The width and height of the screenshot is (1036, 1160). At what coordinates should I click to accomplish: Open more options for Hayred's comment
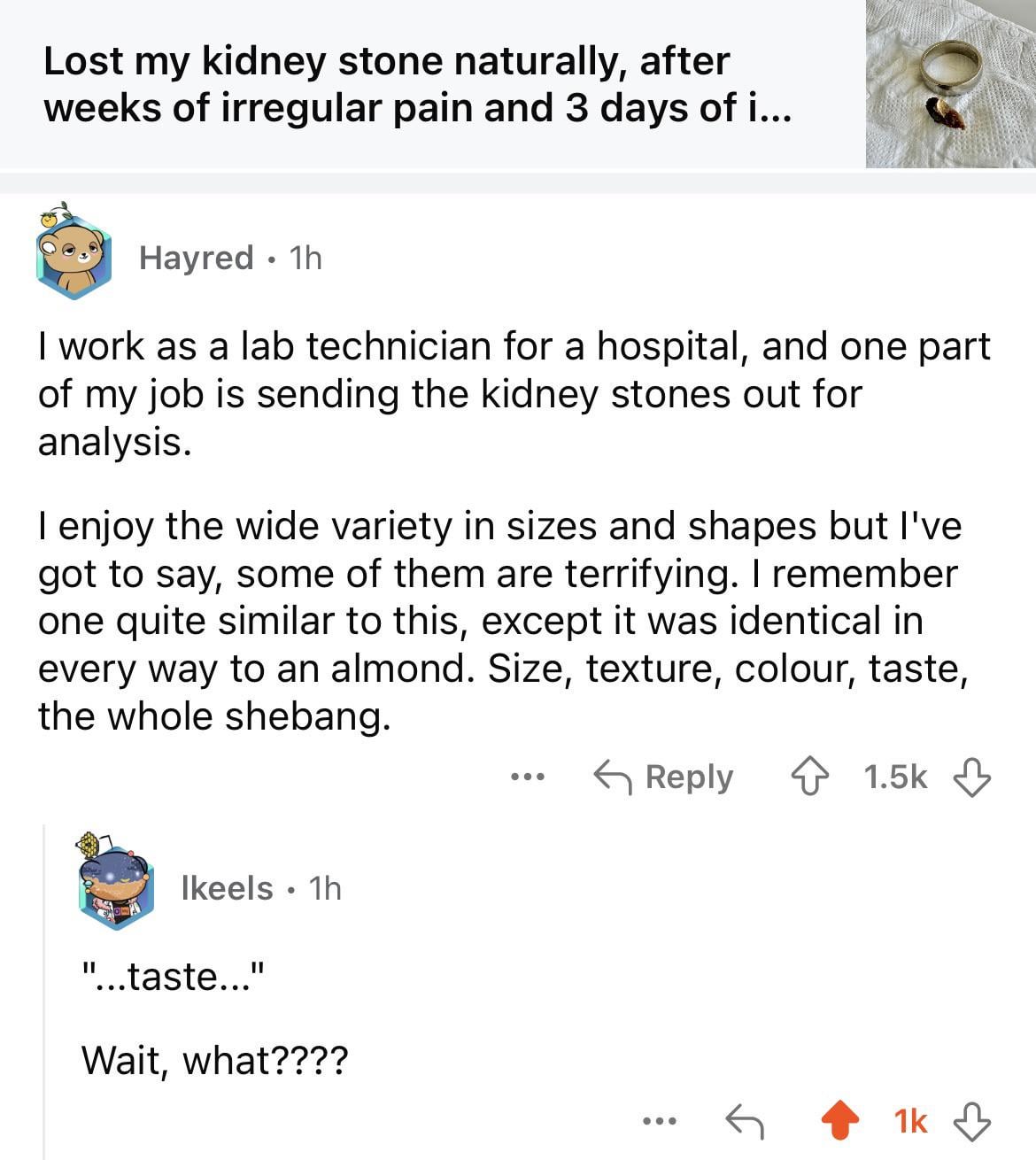(528, 777)
